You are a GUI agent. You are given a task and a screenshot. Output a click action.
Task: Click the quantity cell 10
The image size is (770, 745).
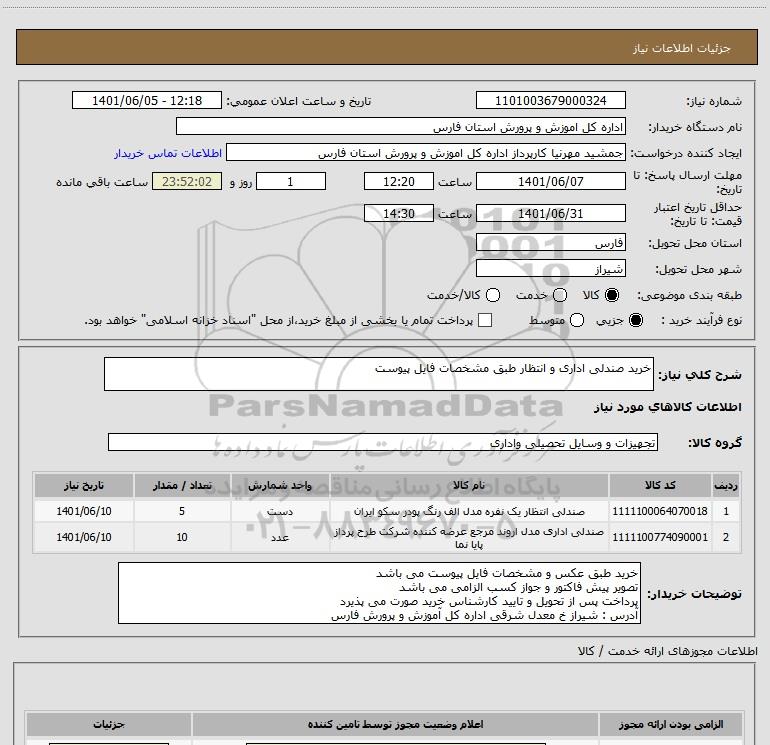182,537
